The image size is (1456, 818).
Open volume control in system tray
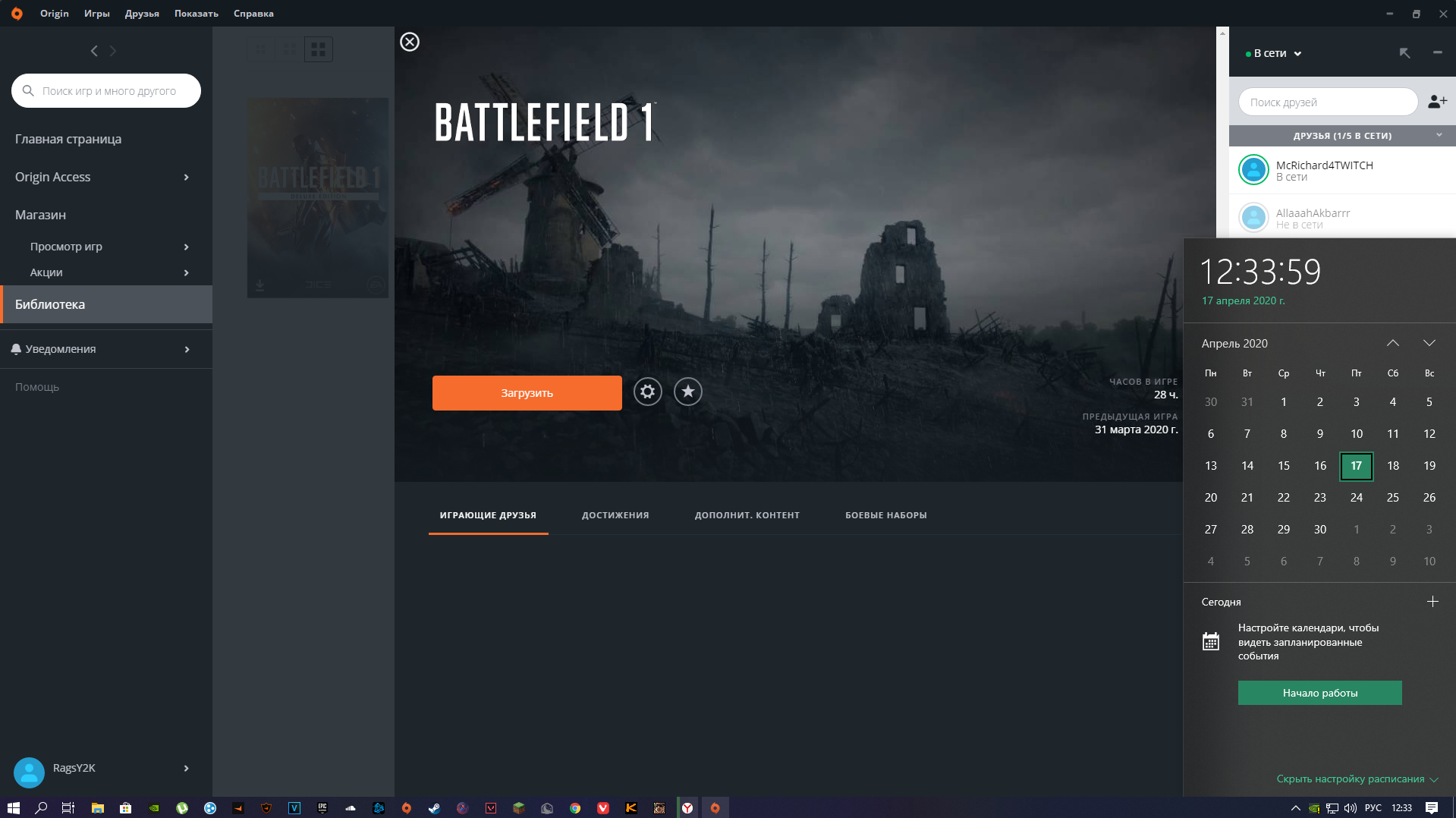1351,808
